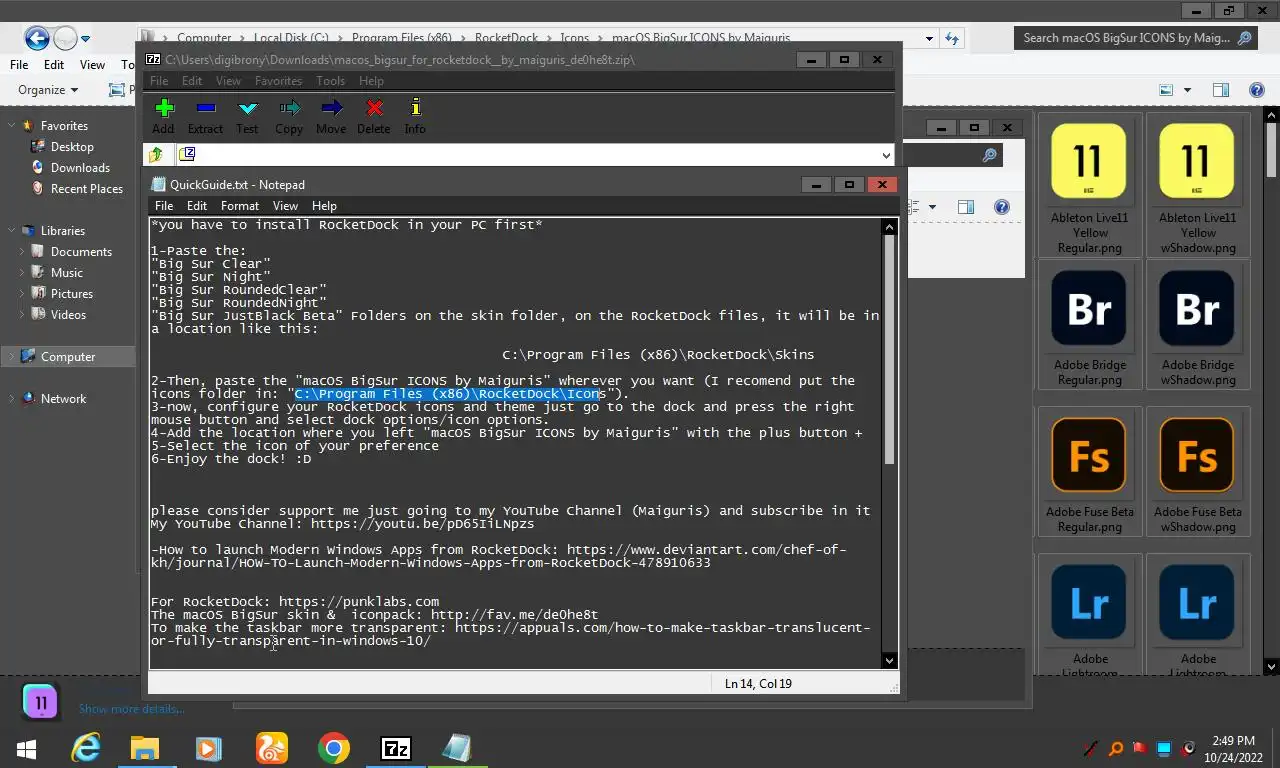Open the Notepad File menu

click(x=164, y=205)
